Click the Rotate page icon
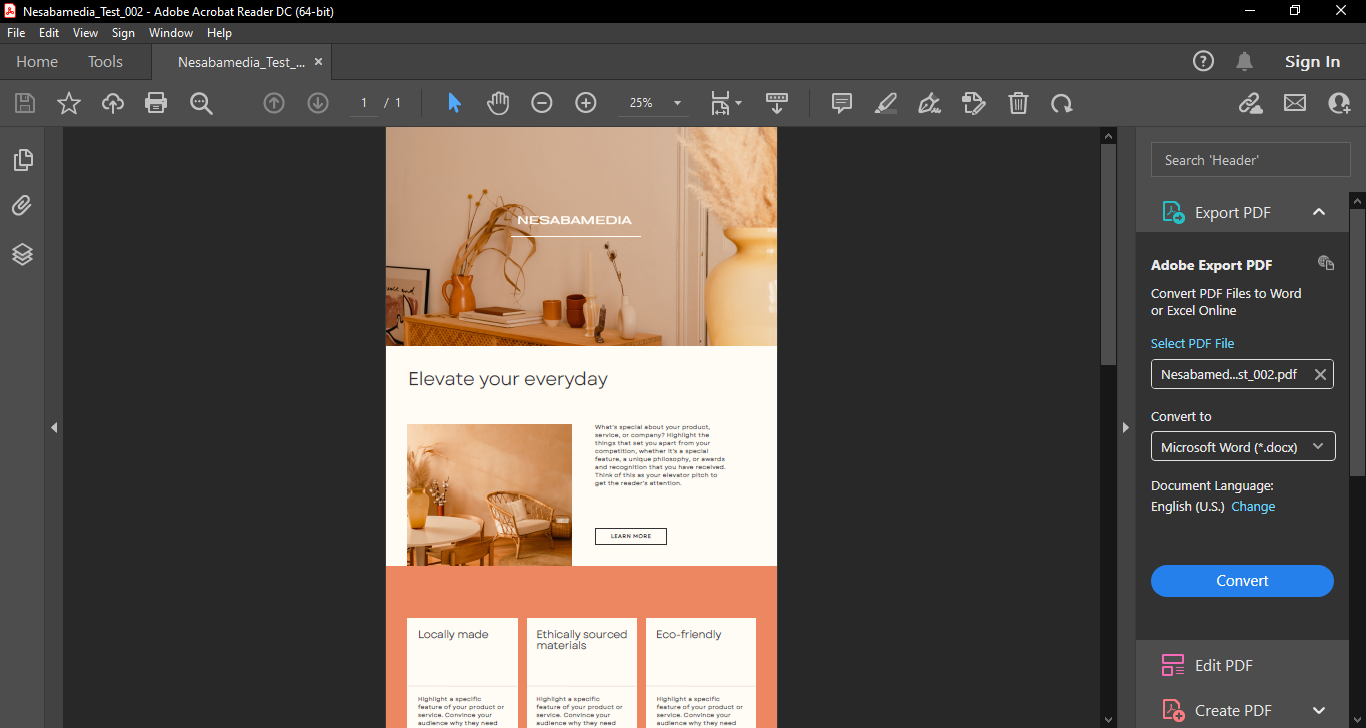Viewport: 1366px width, 728px height. coord(1061,103)
